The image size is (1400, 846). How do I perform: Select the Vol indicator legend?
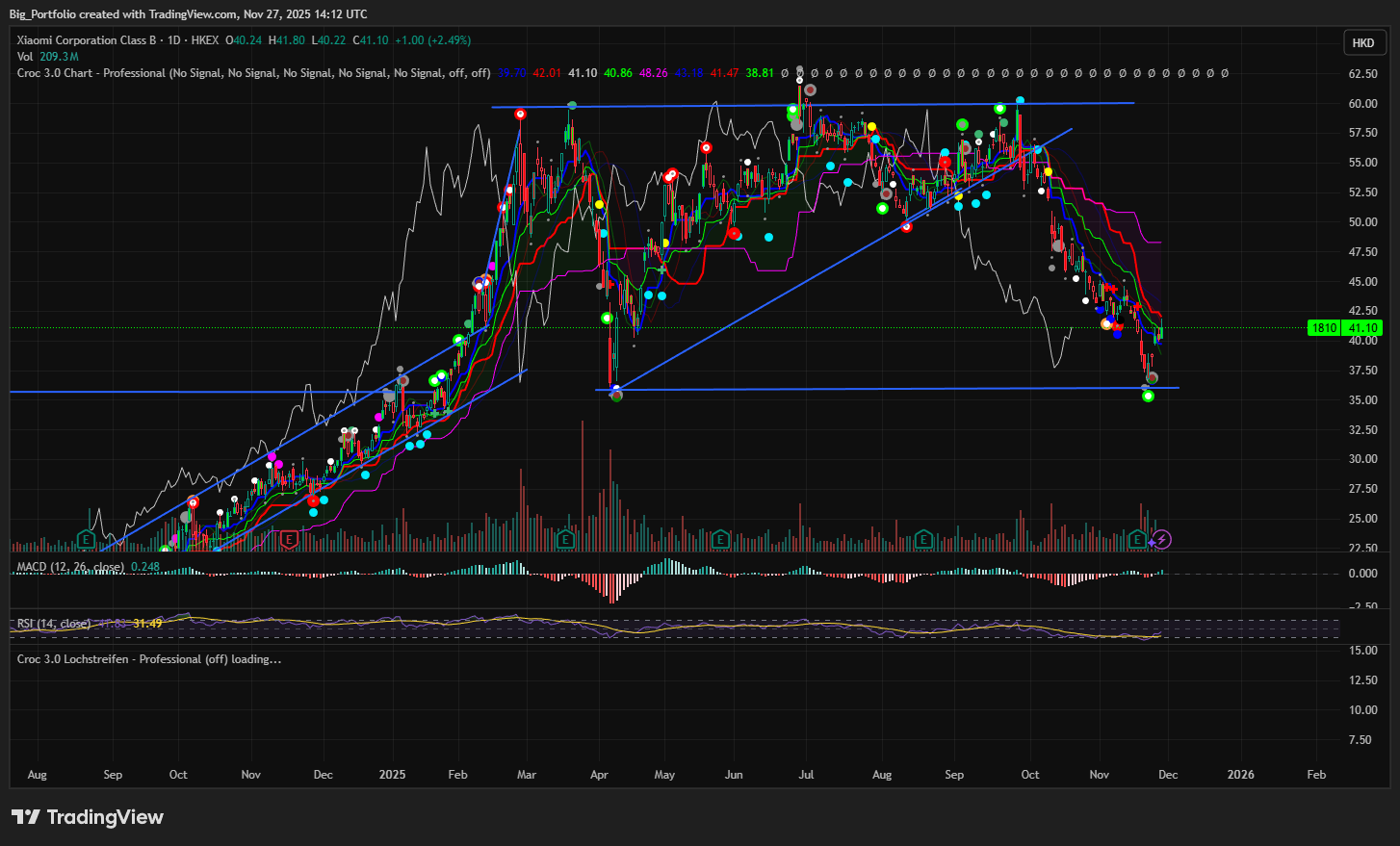25,57
